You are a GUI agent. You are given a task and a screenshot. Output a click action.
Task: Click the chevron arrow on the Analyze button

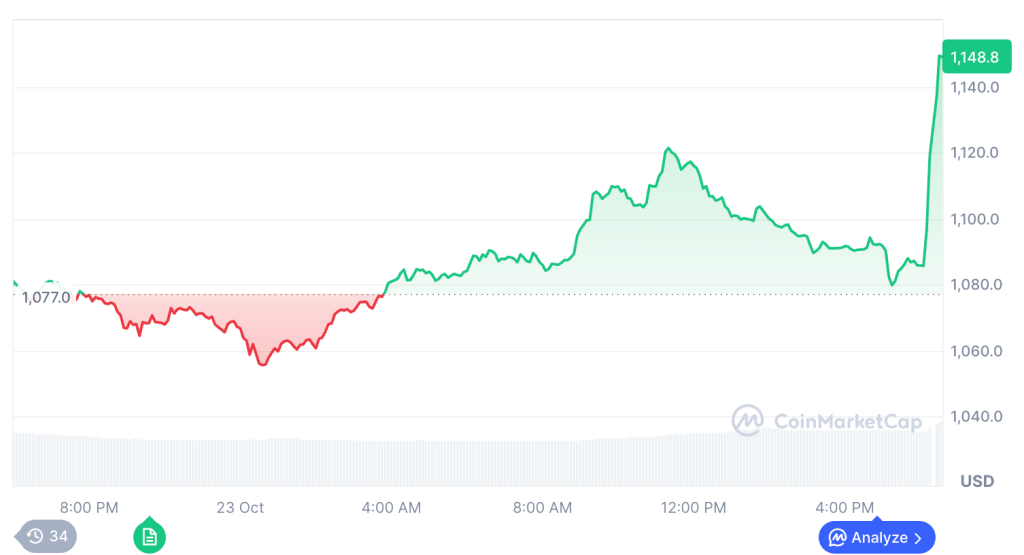(918, 538)
